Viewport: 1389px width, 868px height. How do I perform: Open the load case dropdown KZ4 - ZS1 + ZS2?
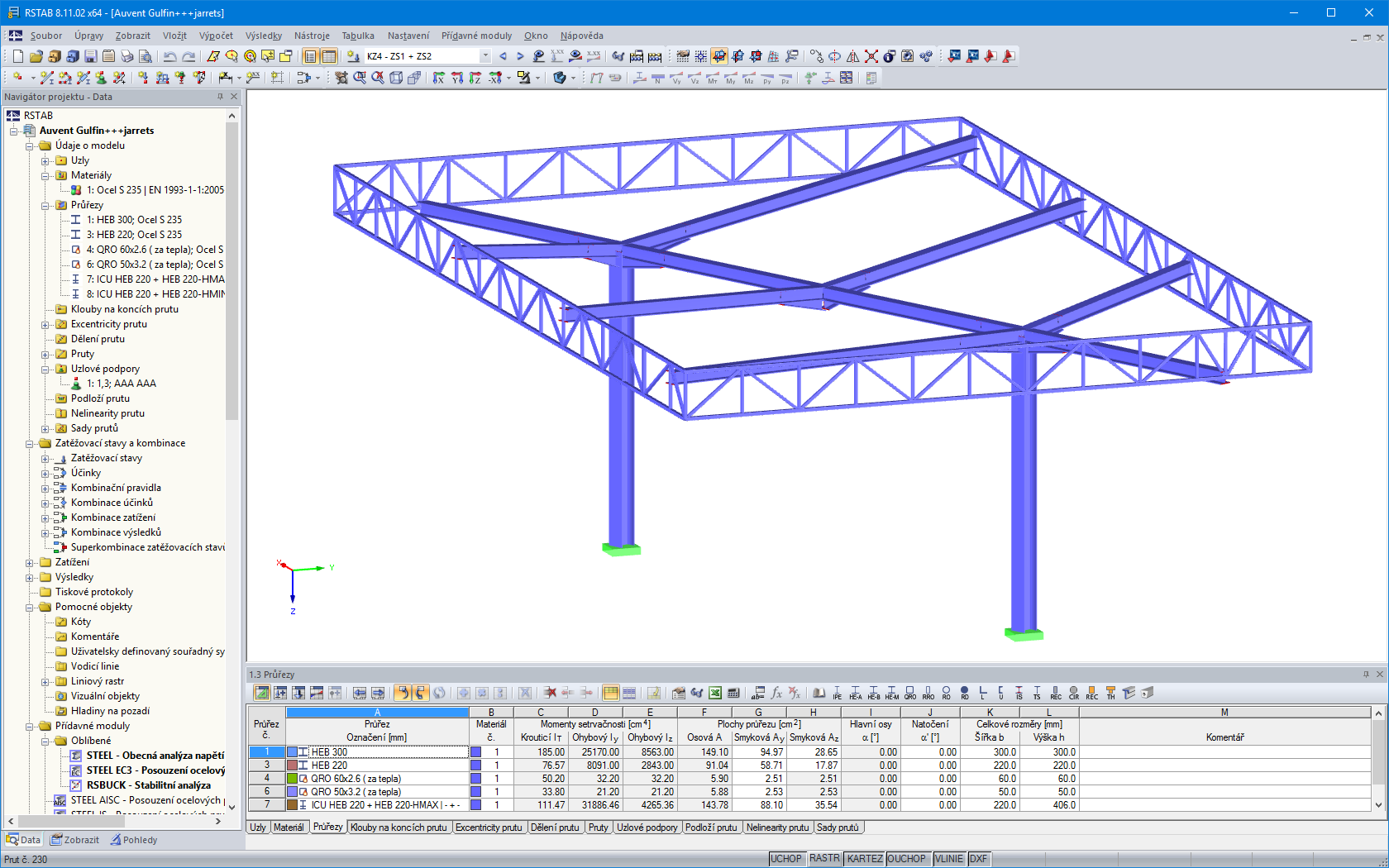pyautogui.click(x=485, y=56)
